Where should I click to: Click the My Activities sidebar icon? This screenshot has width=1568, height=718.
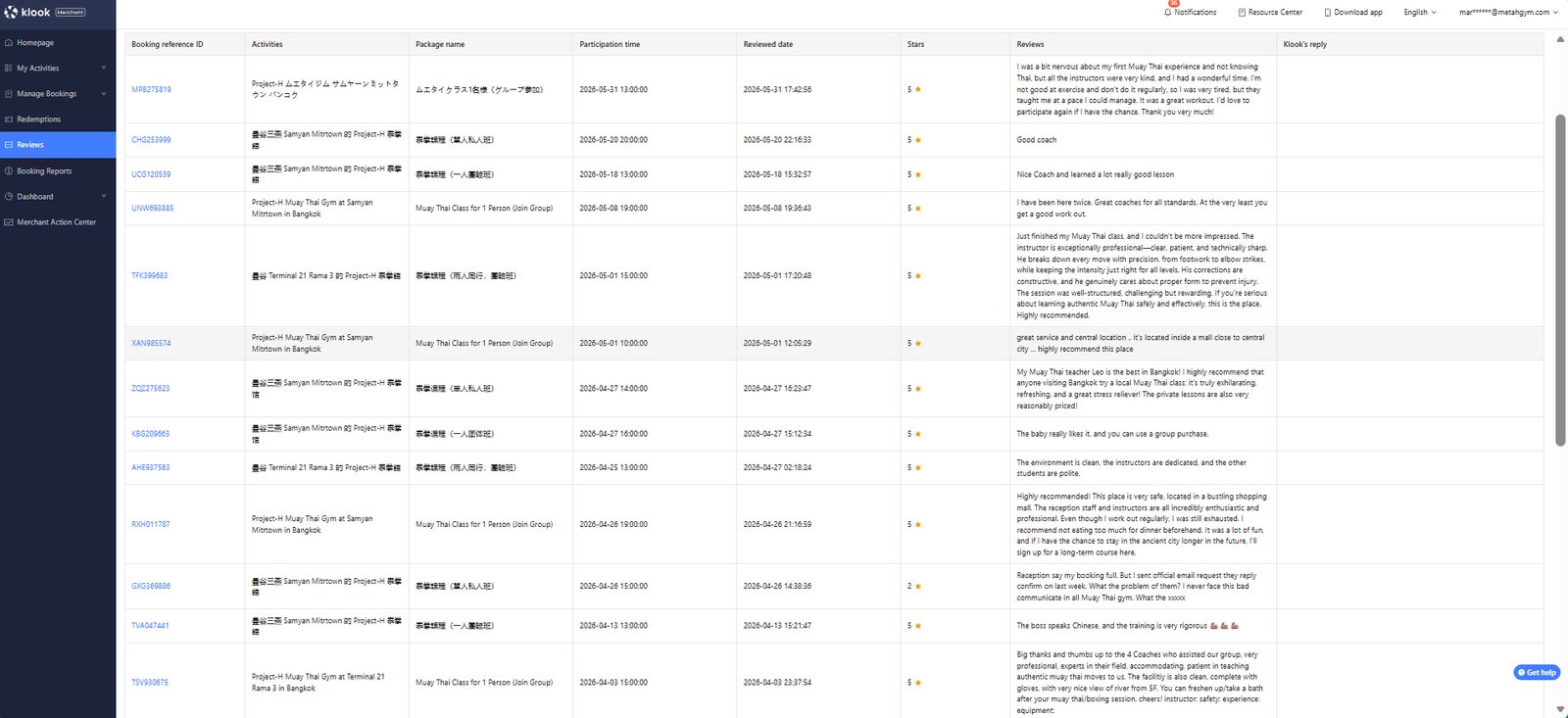pyautogui.click(x=9, y=69)
